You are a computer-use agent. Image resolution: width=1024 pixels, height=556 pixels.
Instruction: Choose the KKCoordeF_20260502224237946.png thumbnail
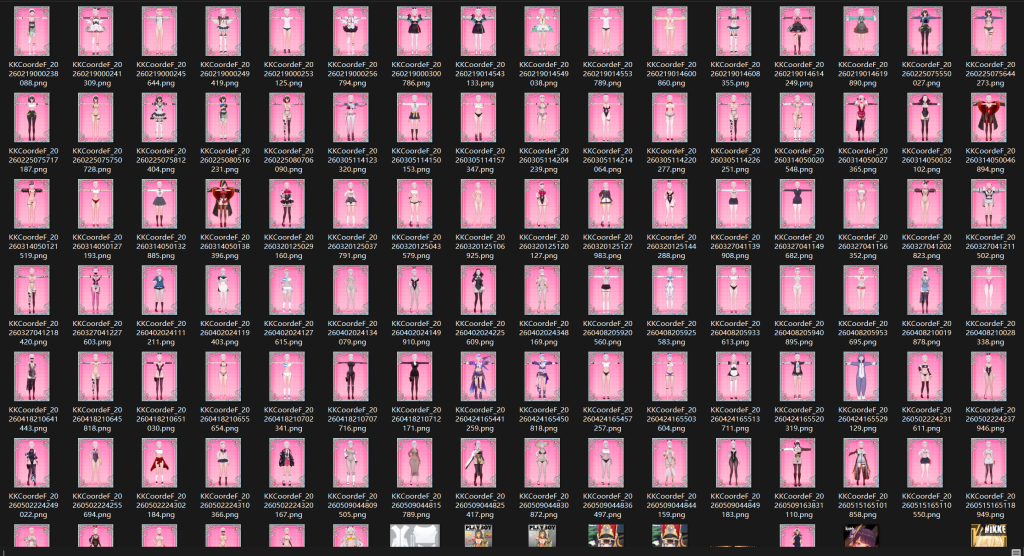tap(989, 376)
